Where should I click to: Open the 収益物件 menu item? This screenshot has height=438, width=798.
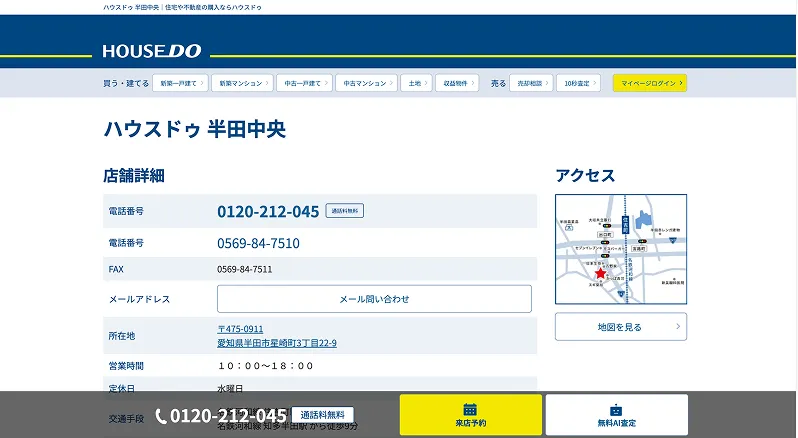coord(457,83)
